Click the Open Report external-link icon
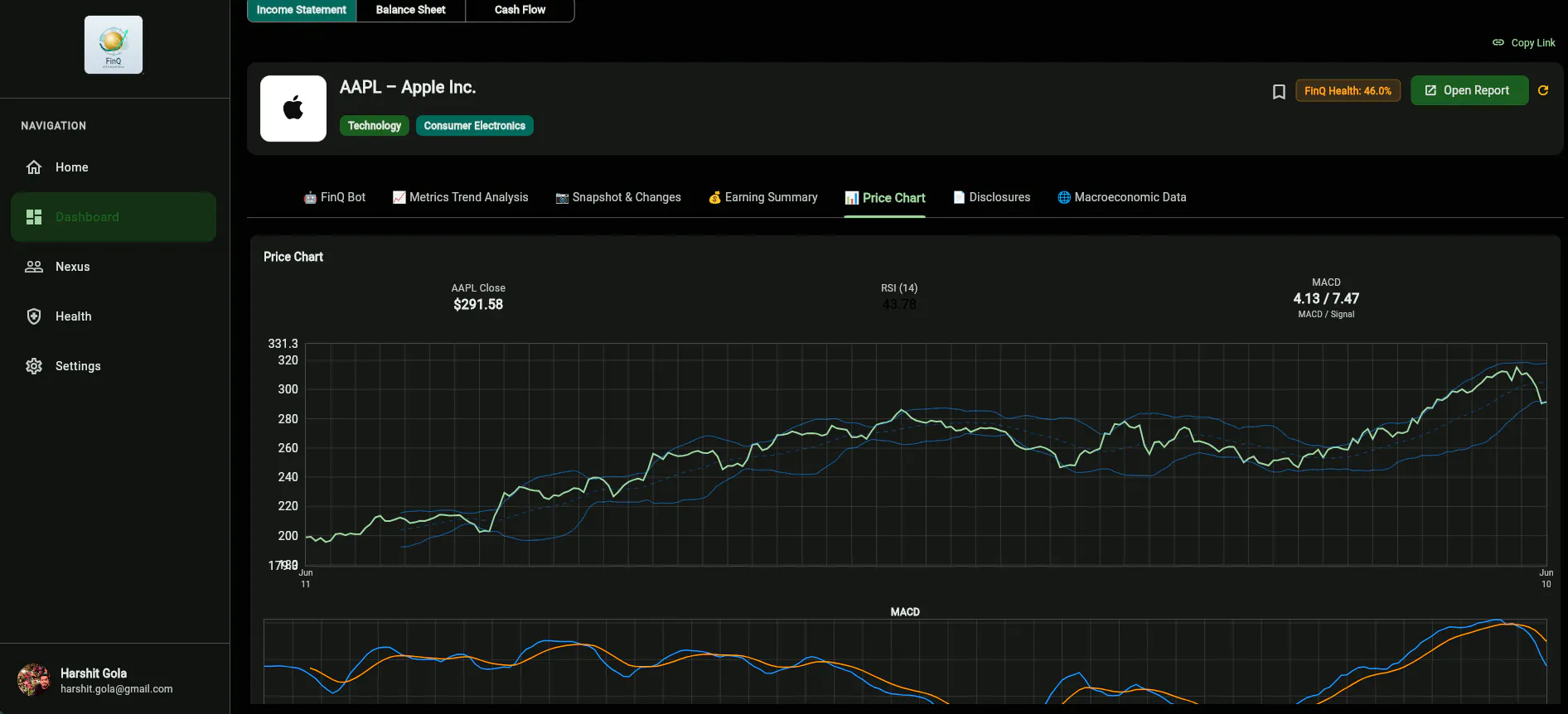This screenshot has width=1568, height=714. pos(1430,90)
